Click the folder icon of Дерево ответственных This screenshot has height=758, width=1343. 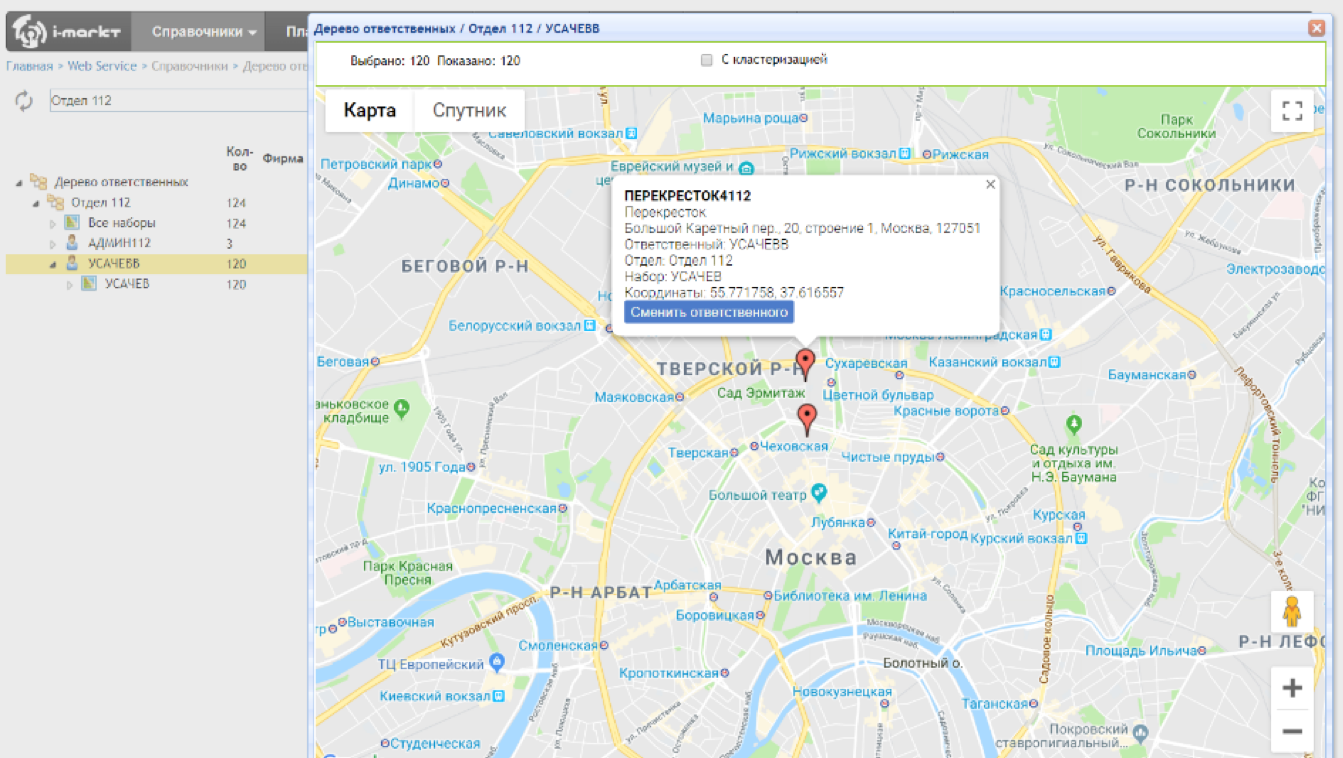[39, 182]
